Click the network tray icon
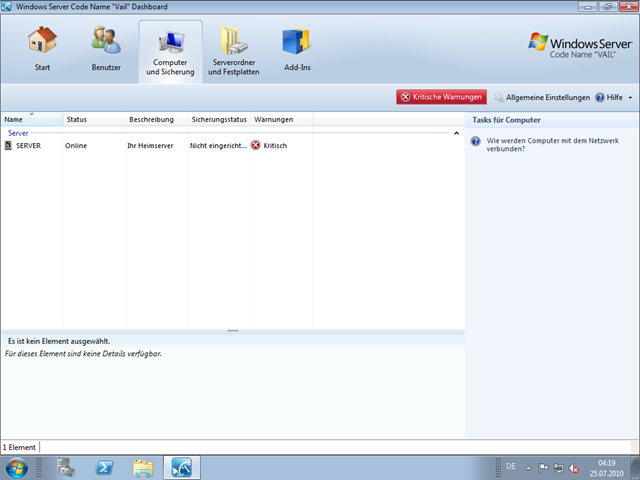This screenshot has width=640, height=480. pyautogui.click(x=558, y=468)
